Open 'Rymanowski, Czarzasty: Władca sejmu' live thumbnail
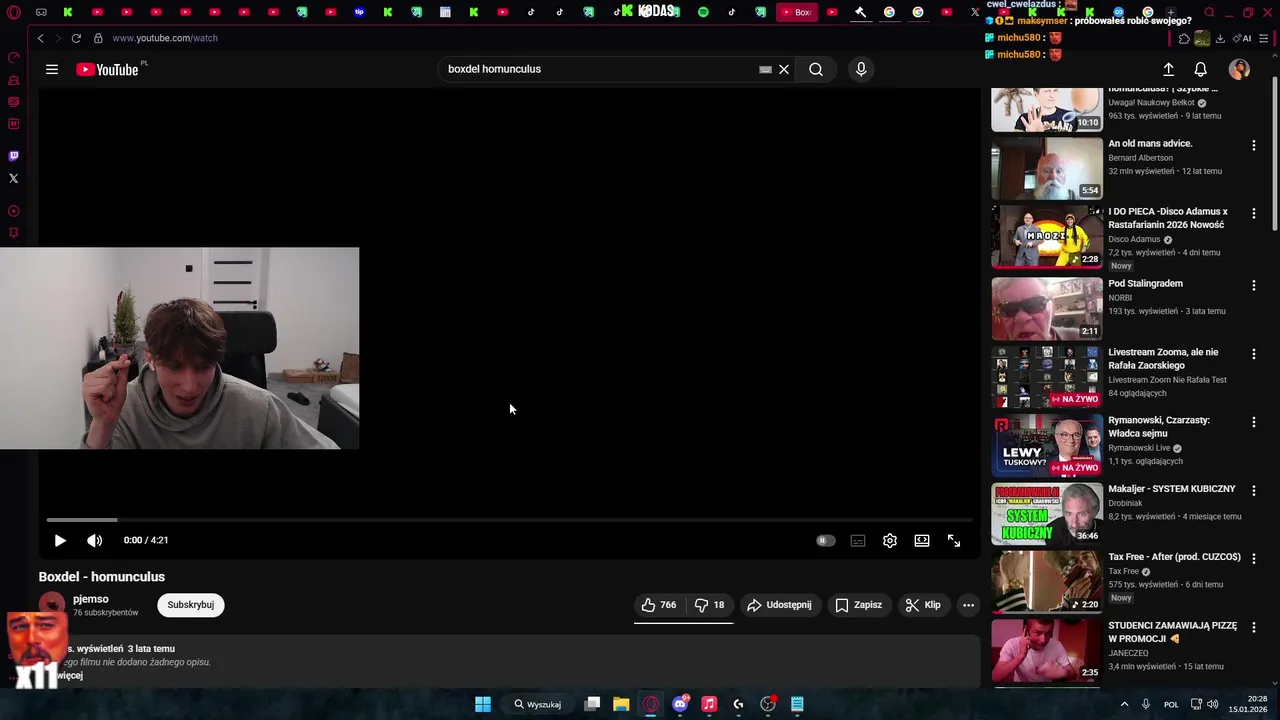Viewport: 1280px width, 720px height. tap(1046, 445)
